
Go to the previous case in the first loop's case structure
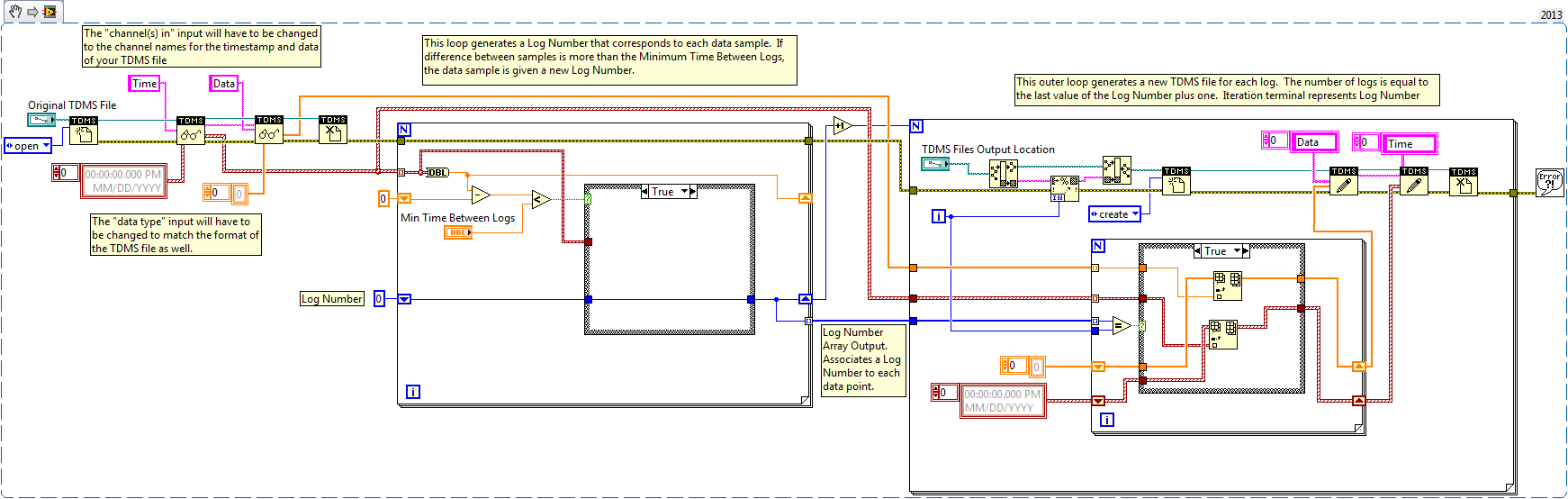click(x=644, y=192)
